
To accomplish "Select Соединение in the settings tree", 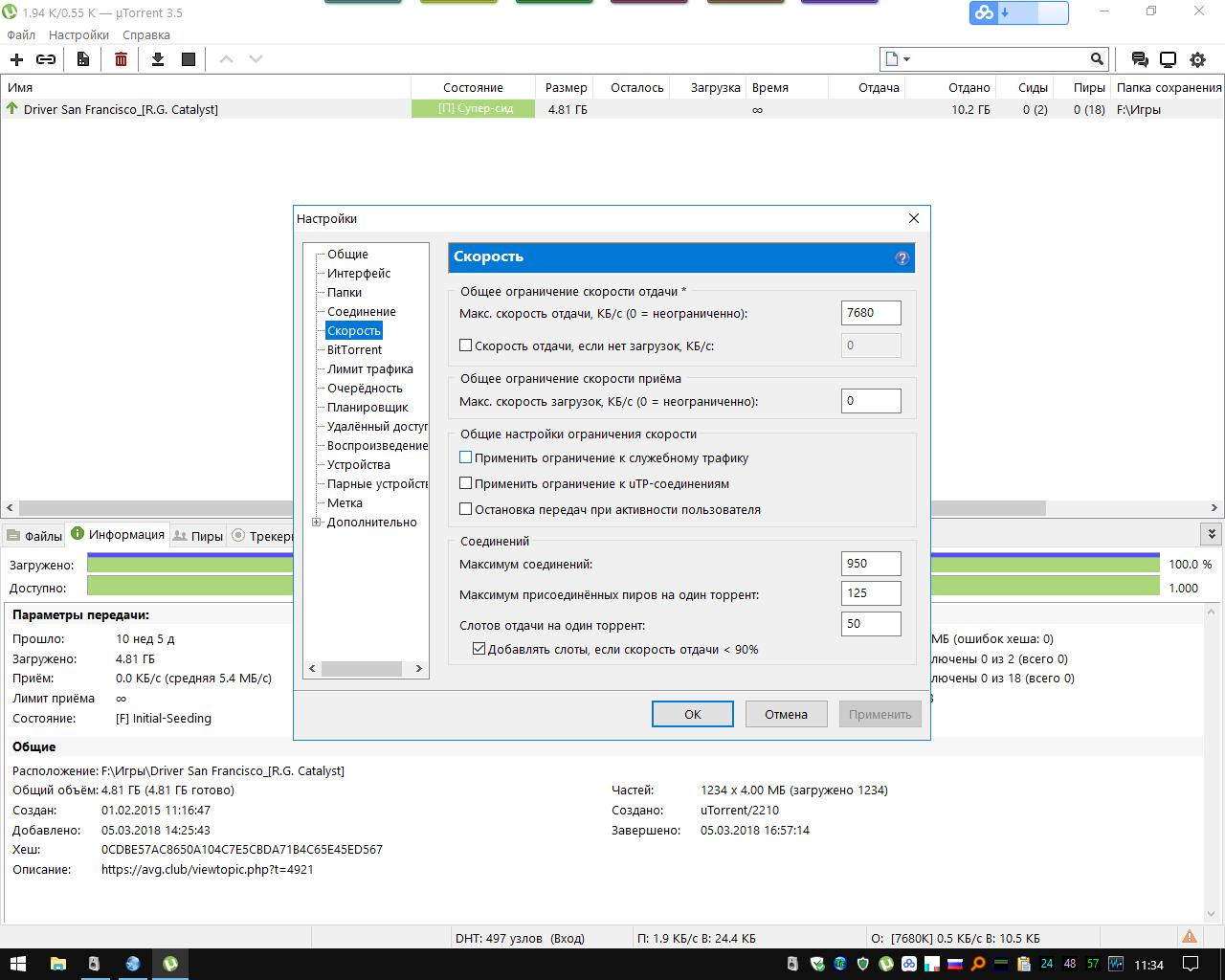I will (x=362, y=311).
